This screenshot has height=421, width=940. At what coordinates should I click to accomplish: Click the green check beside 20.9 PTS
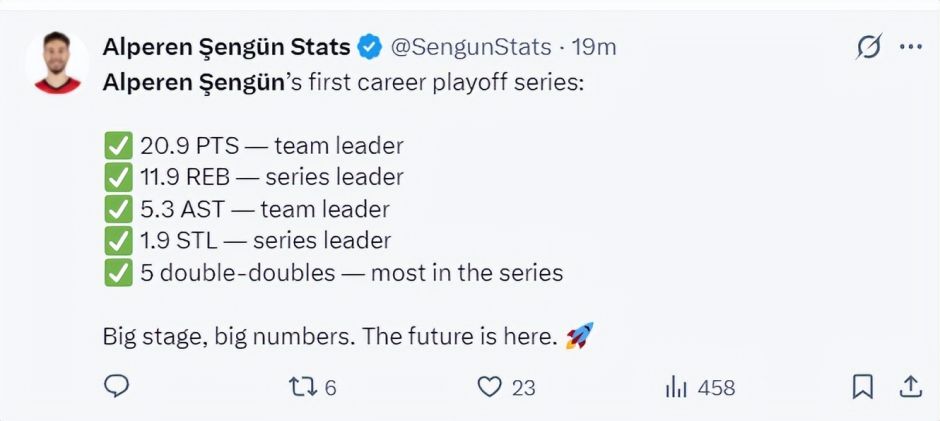coord(117,146)
